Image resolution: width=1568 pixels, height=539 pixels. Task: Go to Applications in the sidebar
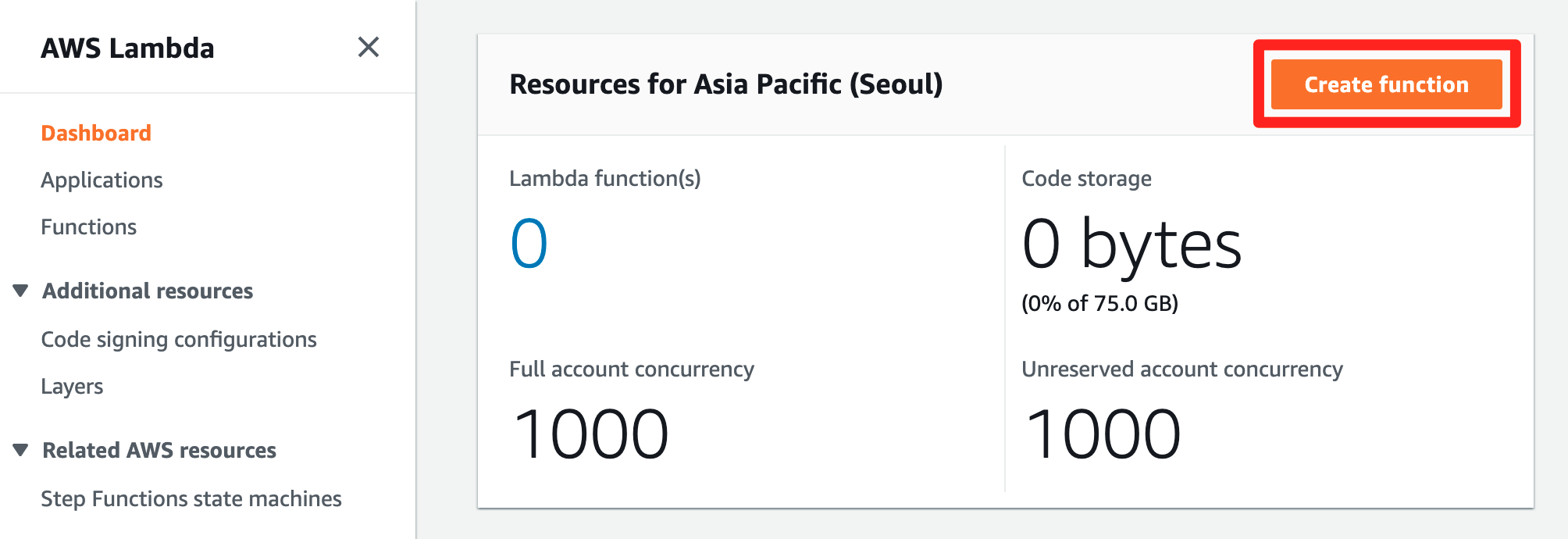[102, 180]
